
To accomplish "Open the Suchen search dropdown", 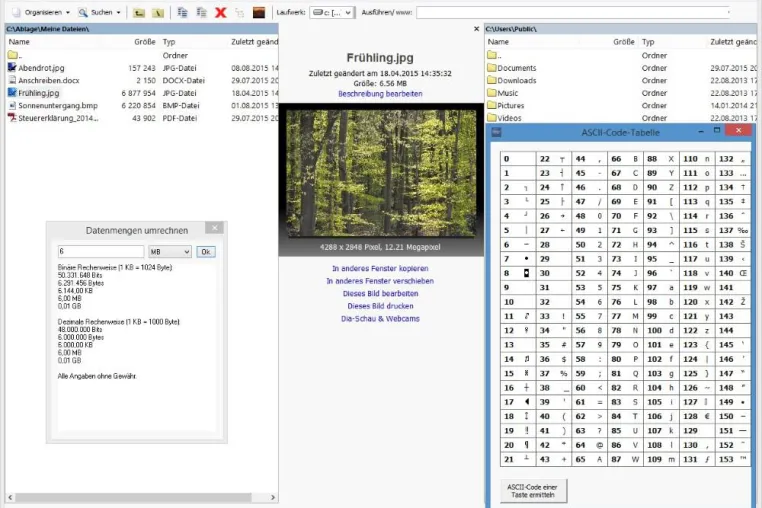I will pyautogui.click(x=100, y=12).
